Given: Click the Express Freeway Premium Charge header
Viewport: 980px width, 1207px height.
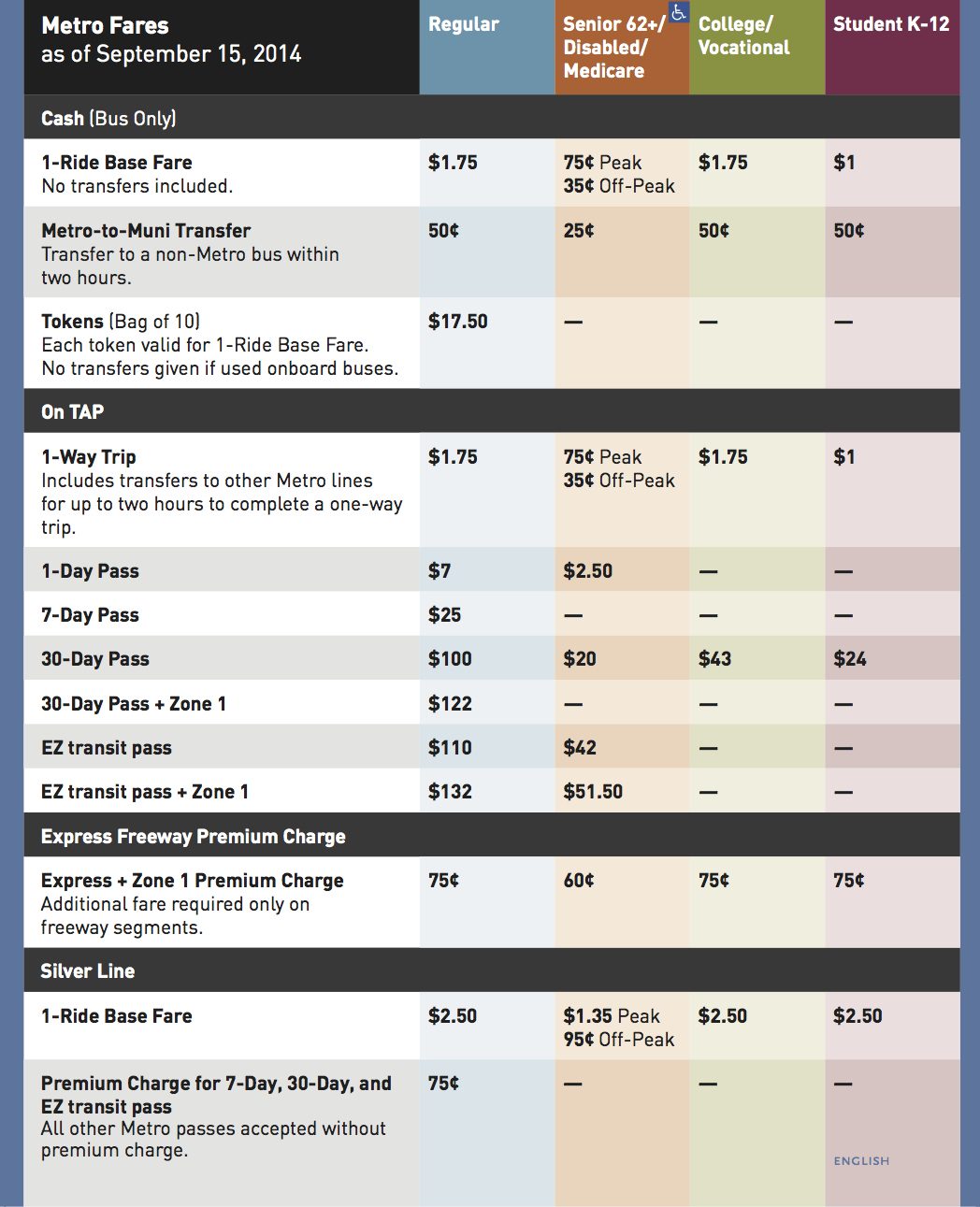Looking at the screenshot, I should click(194, 837).
